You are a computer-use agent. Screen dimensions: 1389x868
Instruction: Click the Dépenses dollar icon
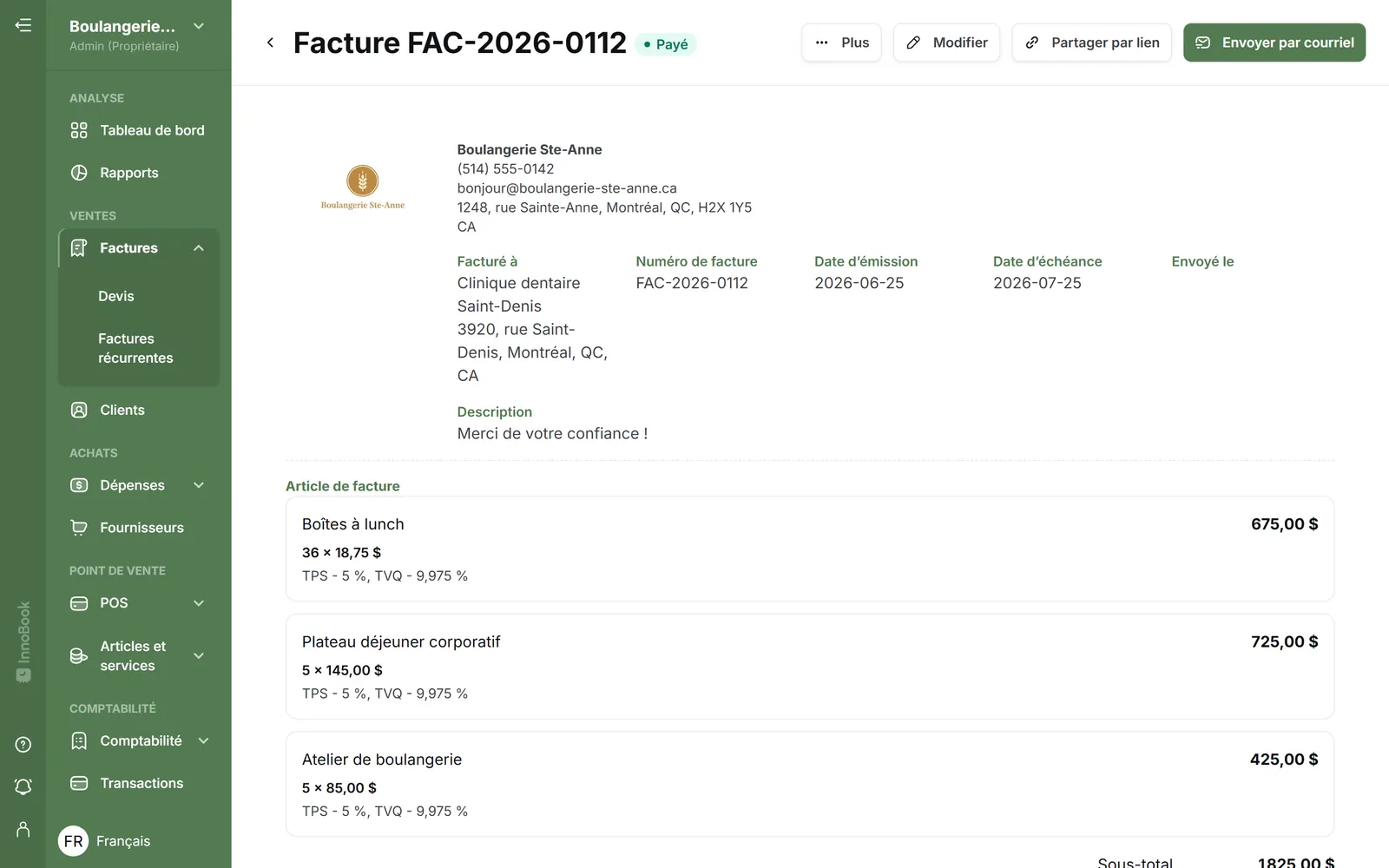[x=79, y=485]
